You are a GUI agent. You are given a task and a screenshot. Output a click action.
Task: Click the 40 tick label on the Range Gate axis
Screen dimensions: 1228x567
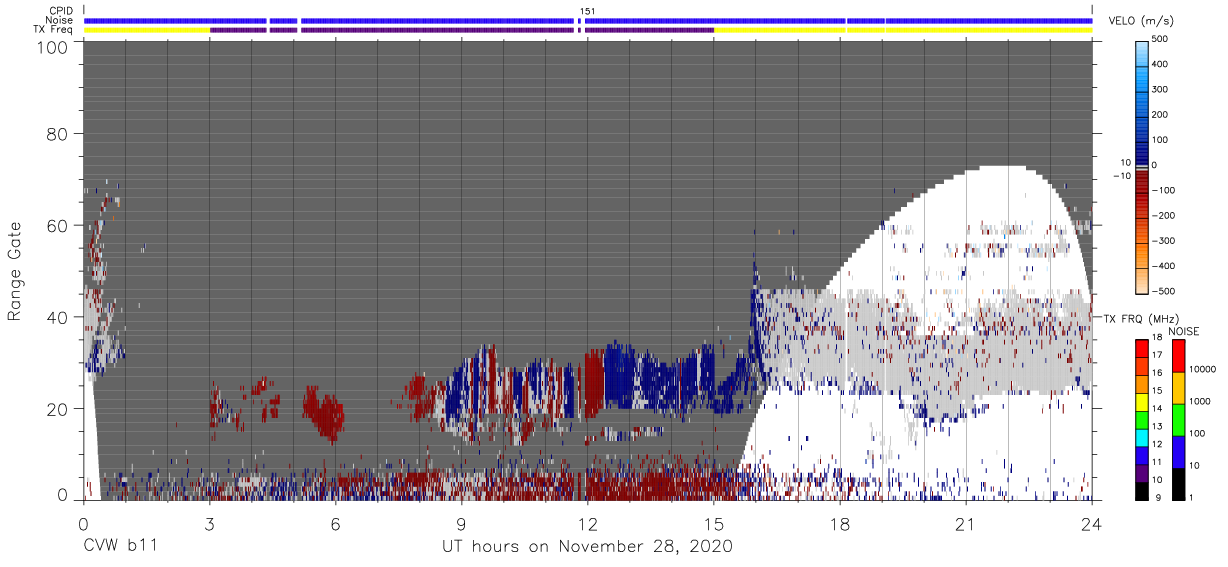[58, 317]
